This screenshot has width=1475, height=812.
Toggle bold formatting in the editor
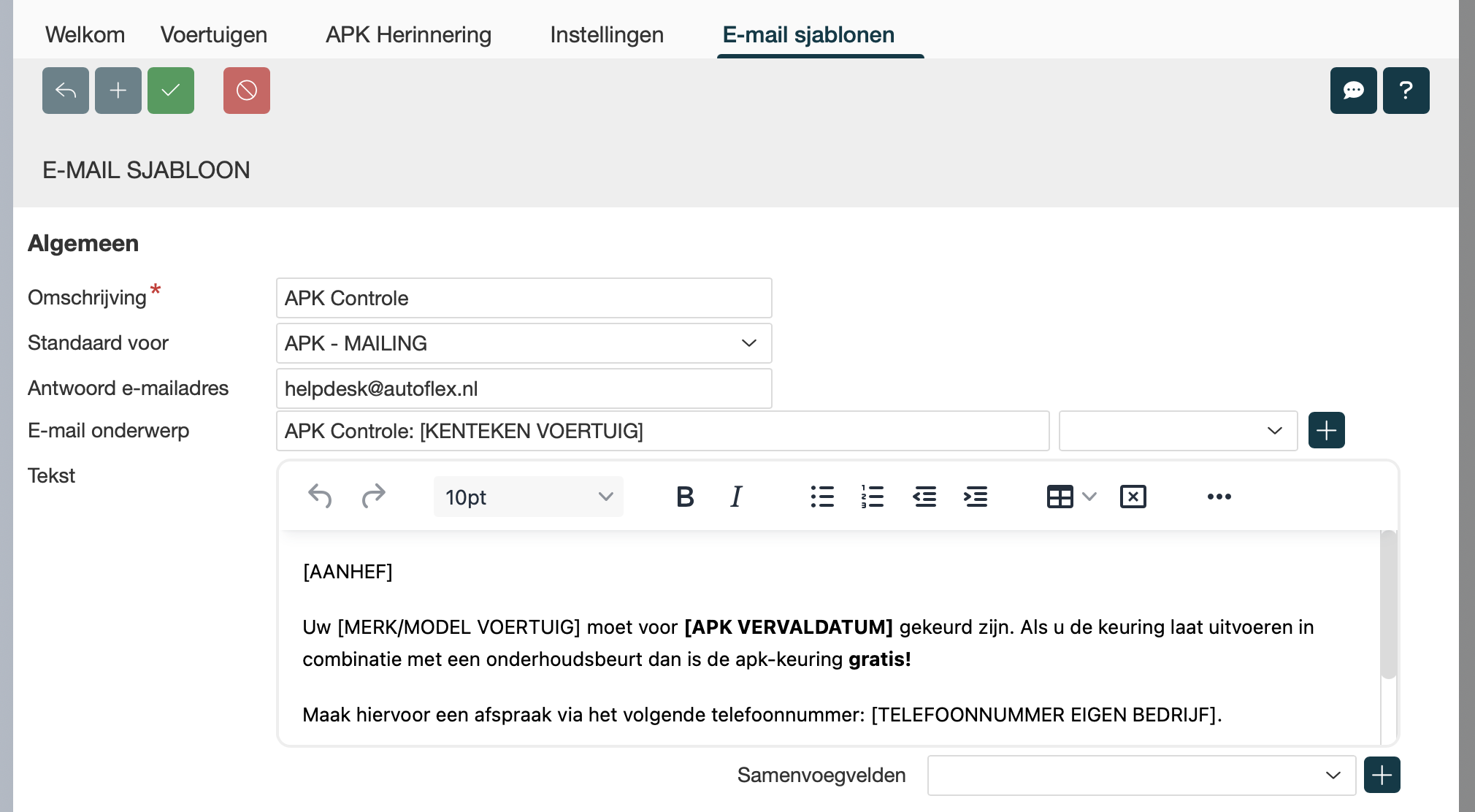[685, 497]
